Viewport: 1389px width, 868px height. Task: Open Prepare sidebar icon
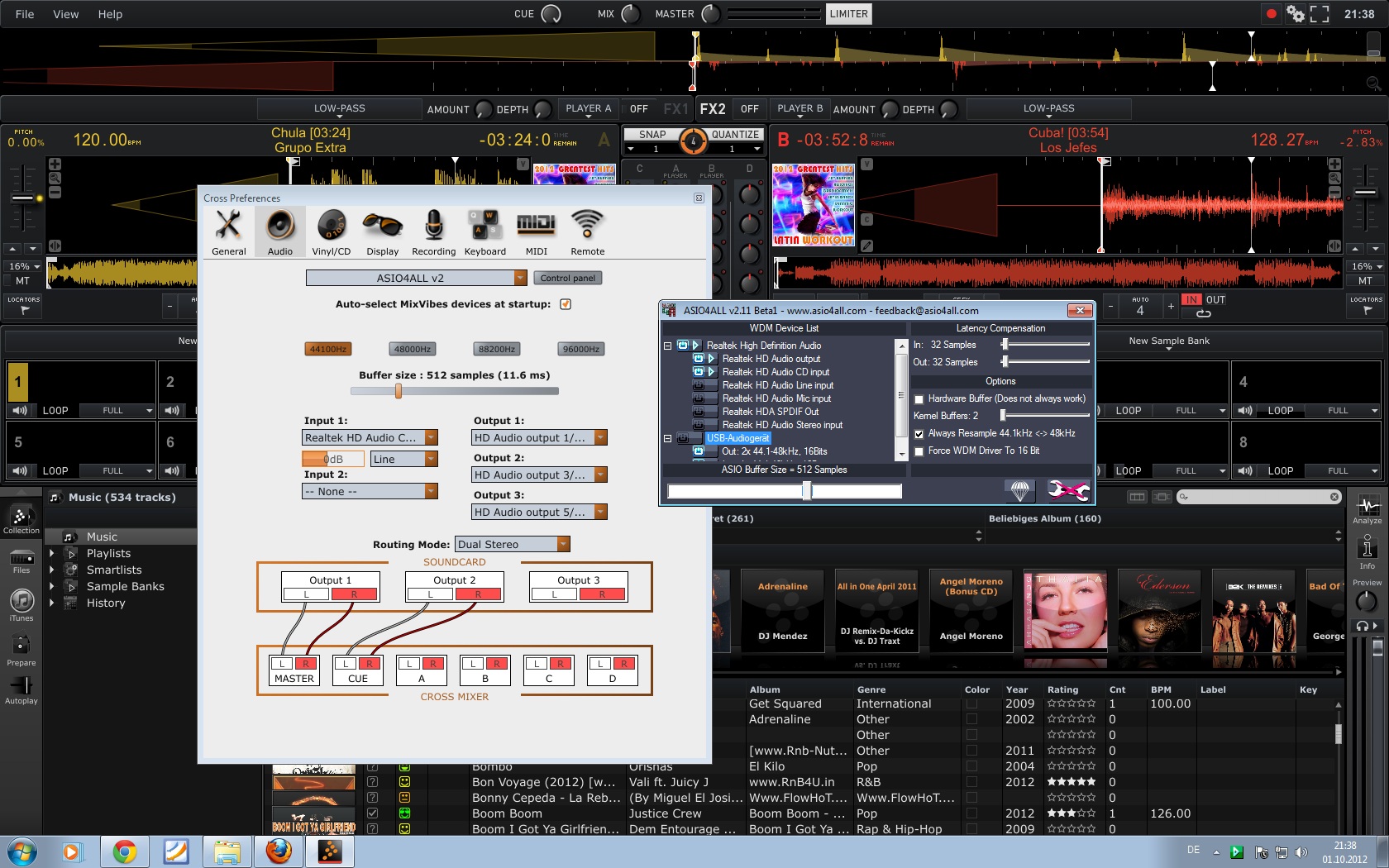tap(21, 650)
